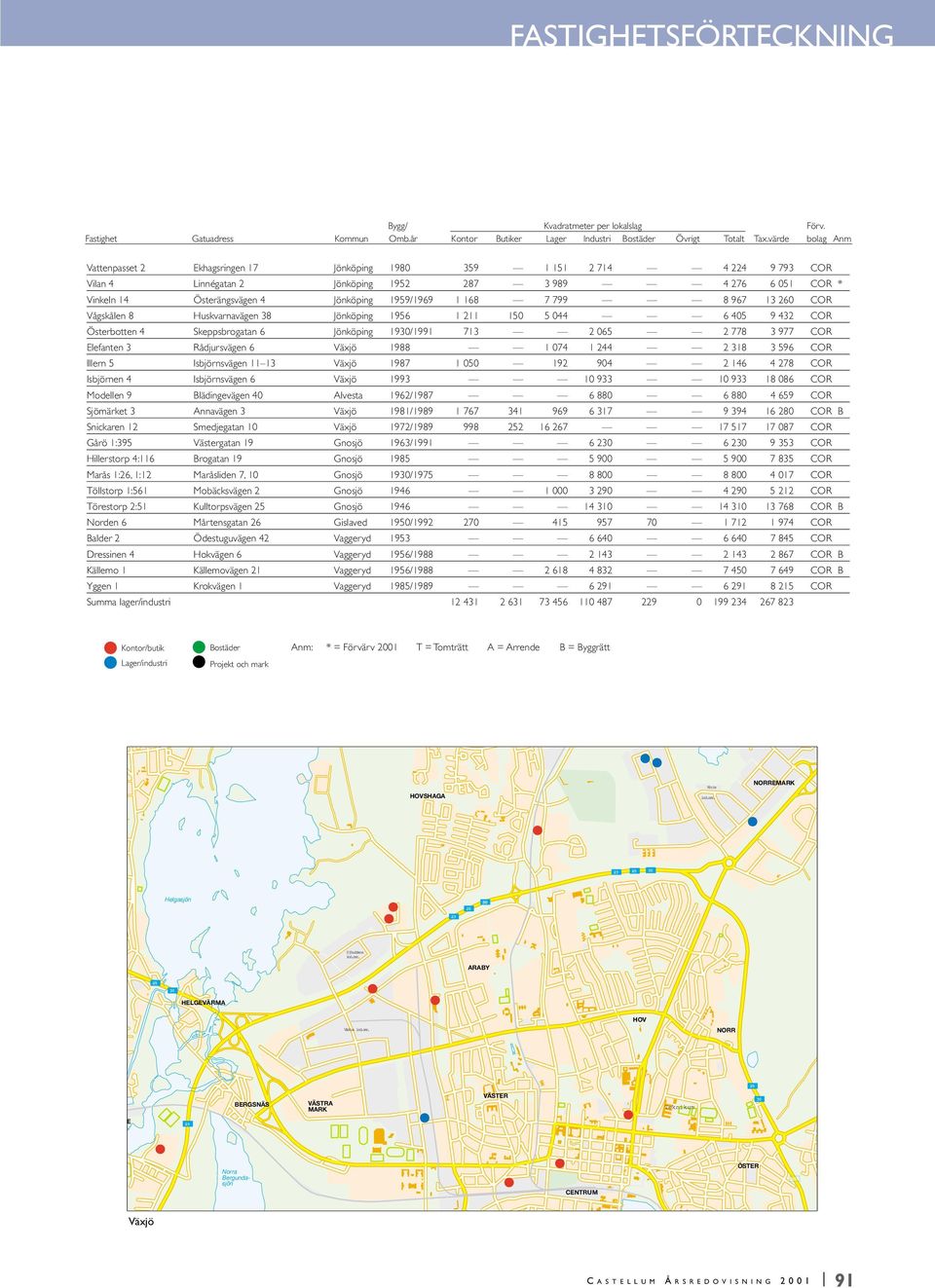Click the ARABY district label on map

tap(479, 968)
